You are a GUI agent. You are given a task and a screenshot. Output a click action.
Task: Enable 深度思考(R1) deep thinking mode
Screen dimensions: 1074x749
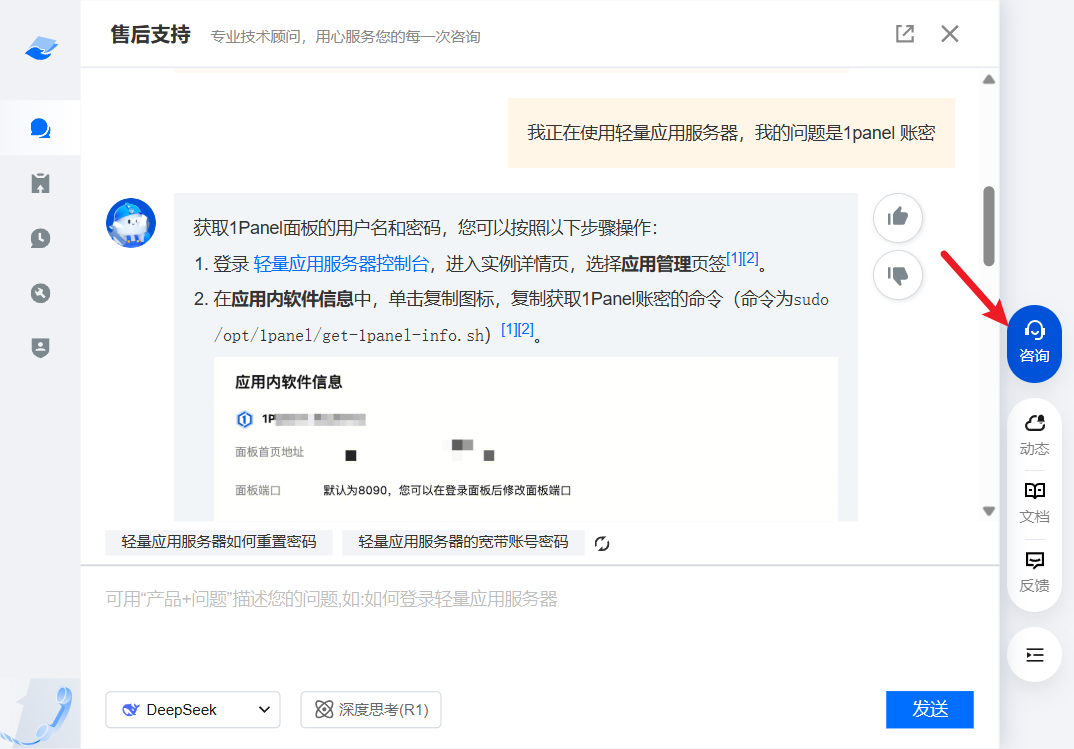tap(370, 709)
